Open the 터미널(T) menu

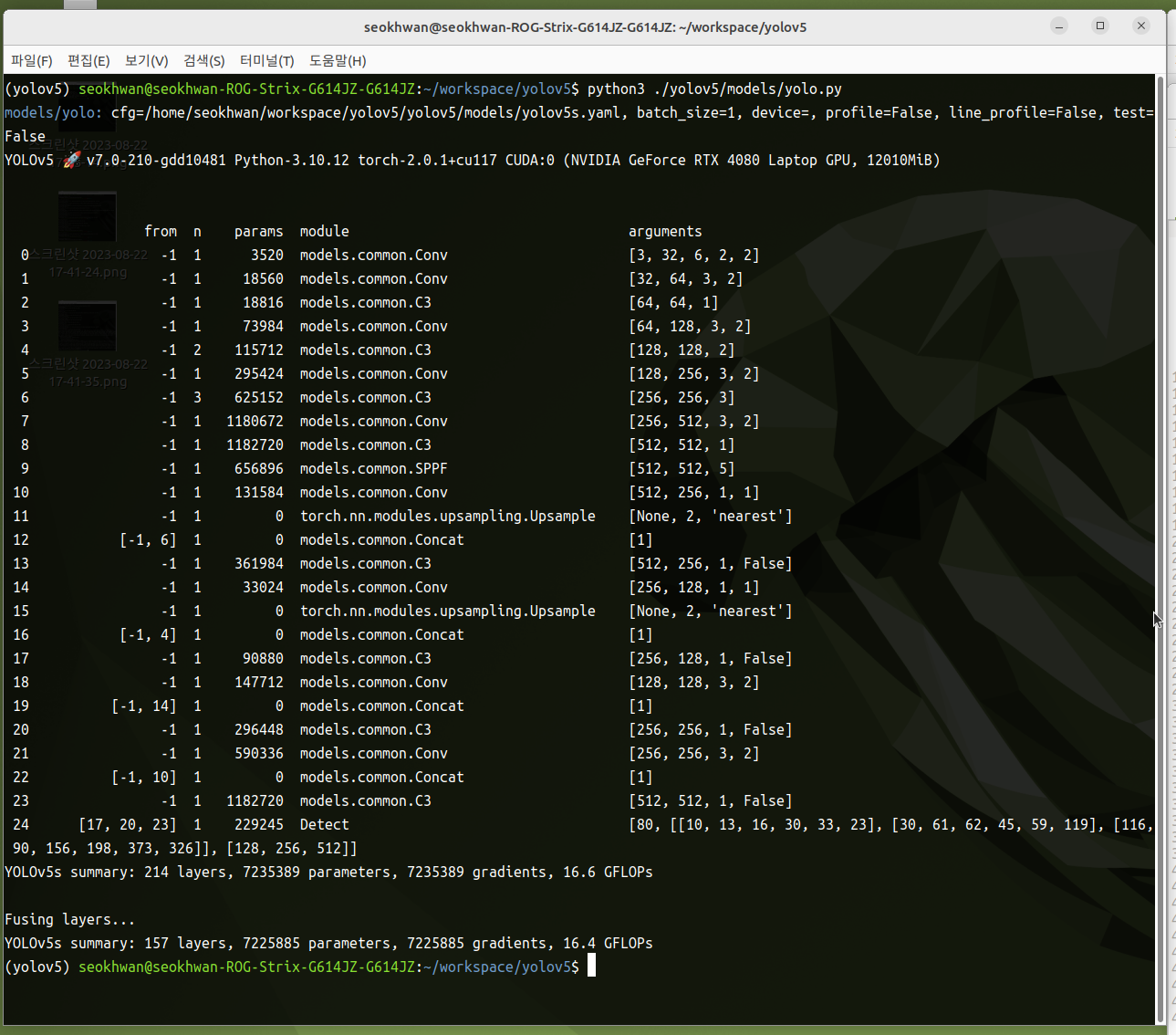[x=266, y=60]
